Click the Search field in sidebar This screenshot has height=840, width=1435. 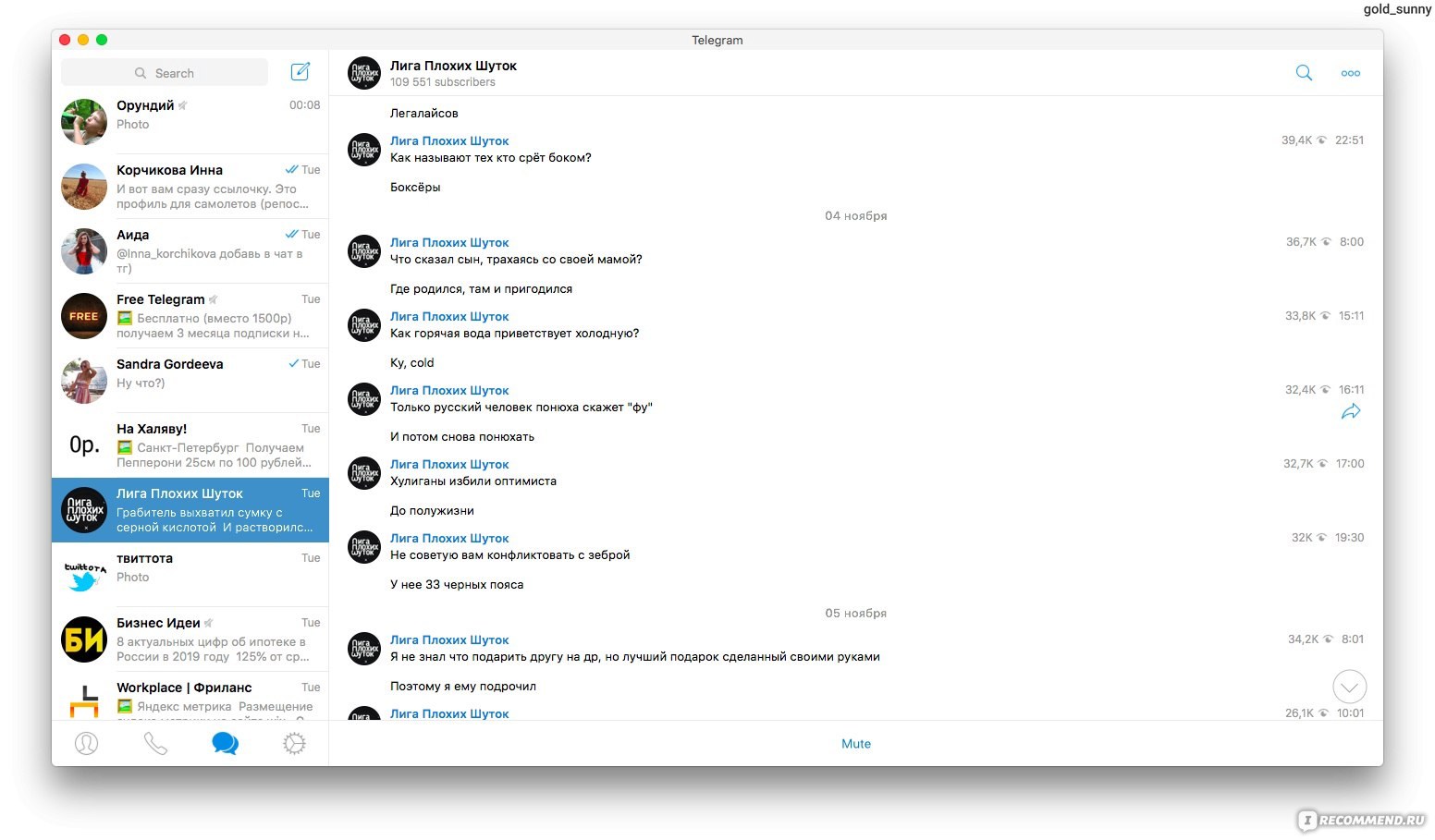click(165, 73)
